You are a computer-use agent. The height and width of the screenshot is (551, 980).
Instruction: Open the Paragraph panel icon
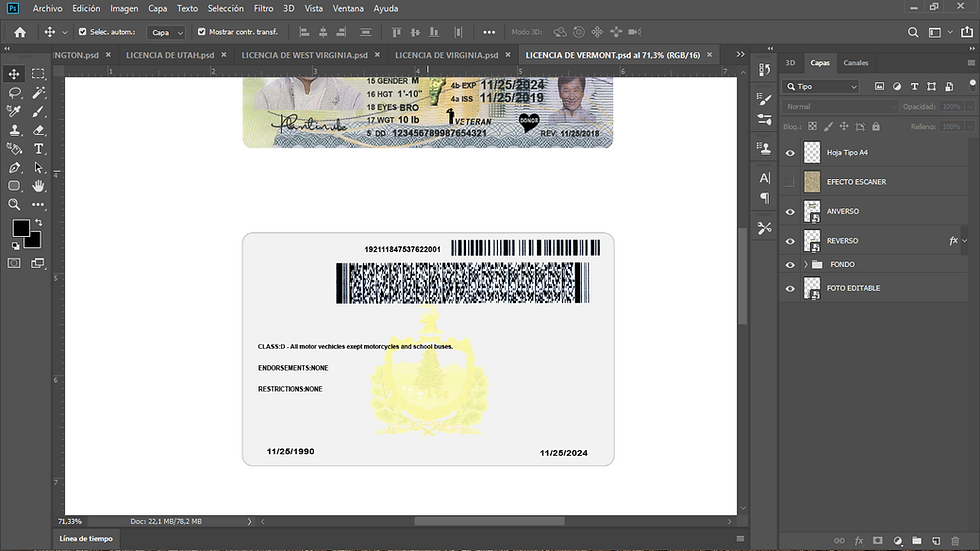(764, 198)
